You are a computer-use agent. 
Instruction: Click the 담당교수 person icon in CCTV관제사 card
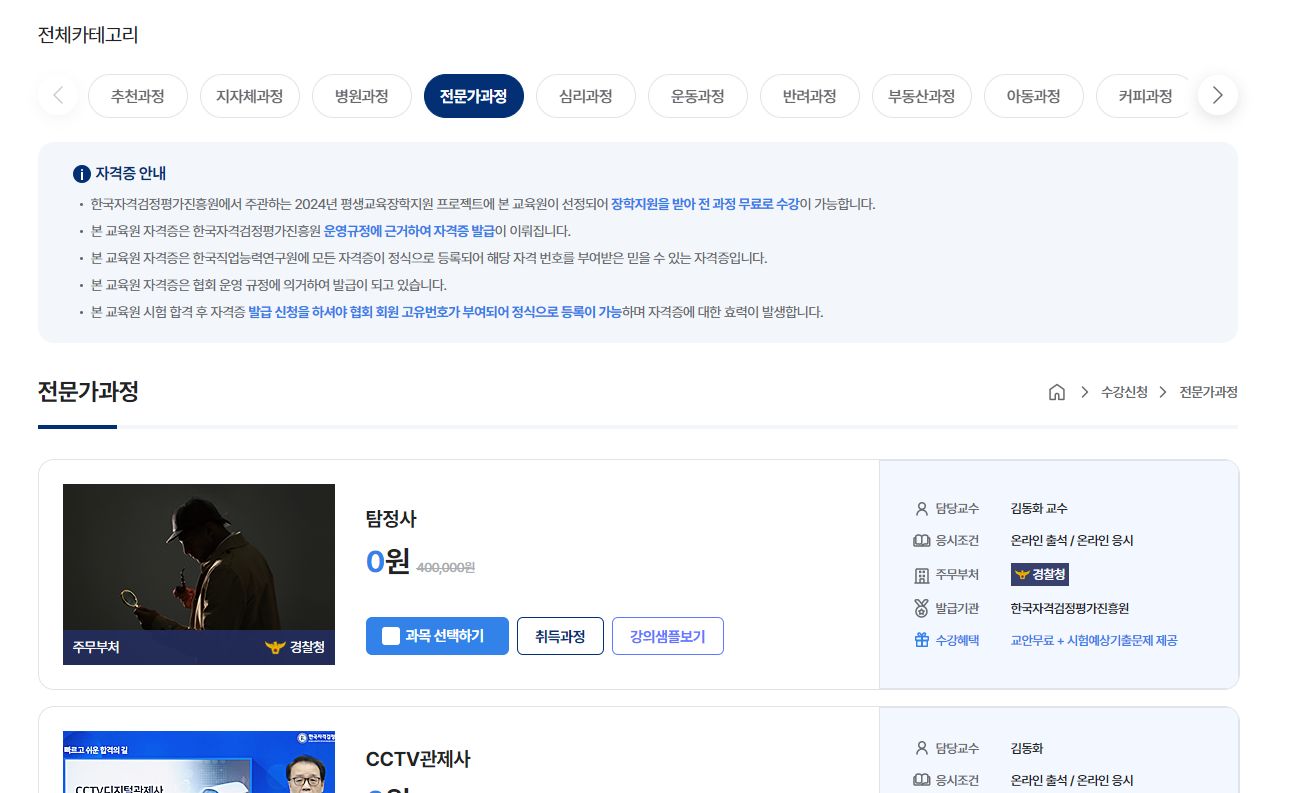coord(921,748)
